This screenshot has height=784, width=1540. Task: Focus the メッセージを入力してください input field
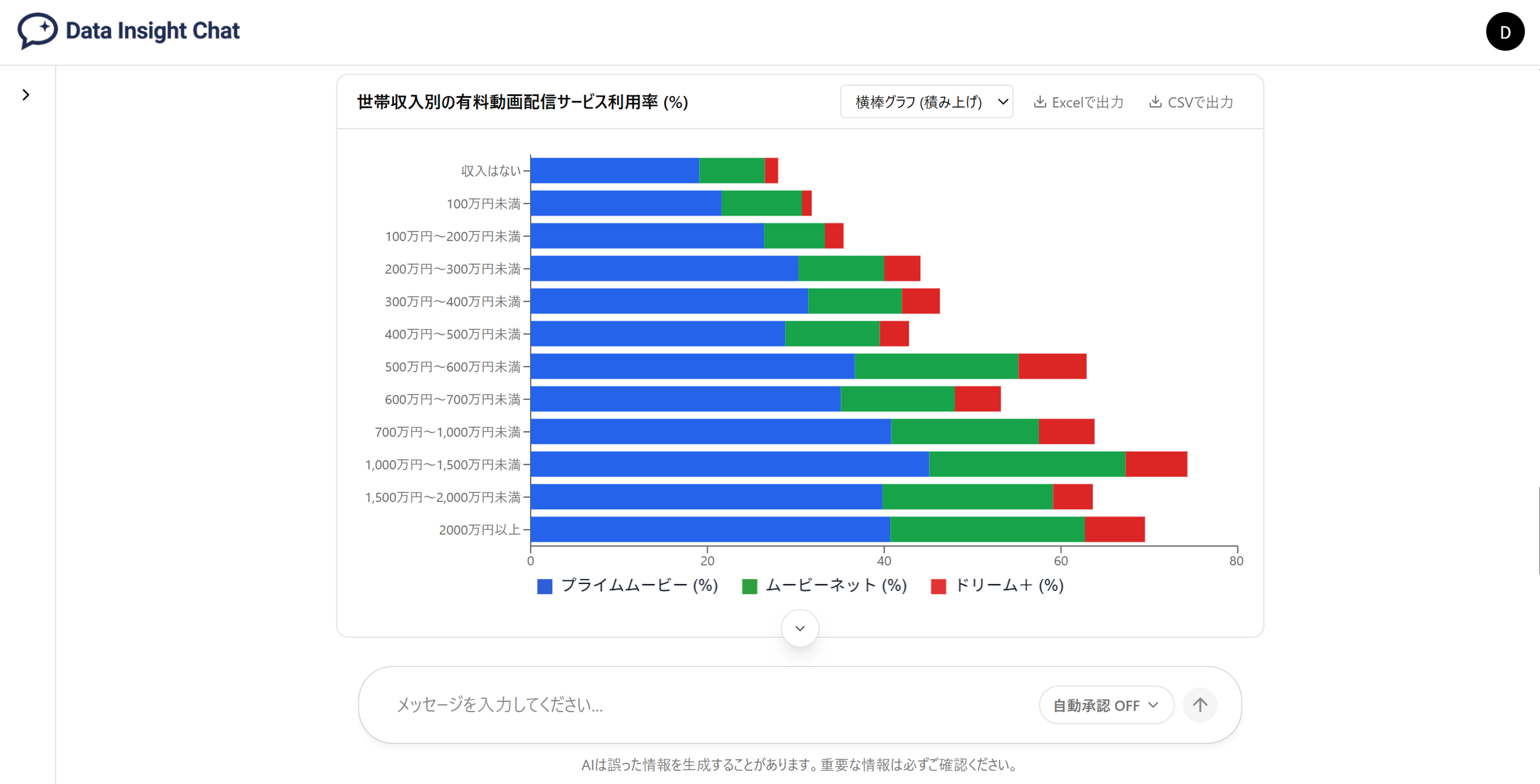[x=712, y=705]
